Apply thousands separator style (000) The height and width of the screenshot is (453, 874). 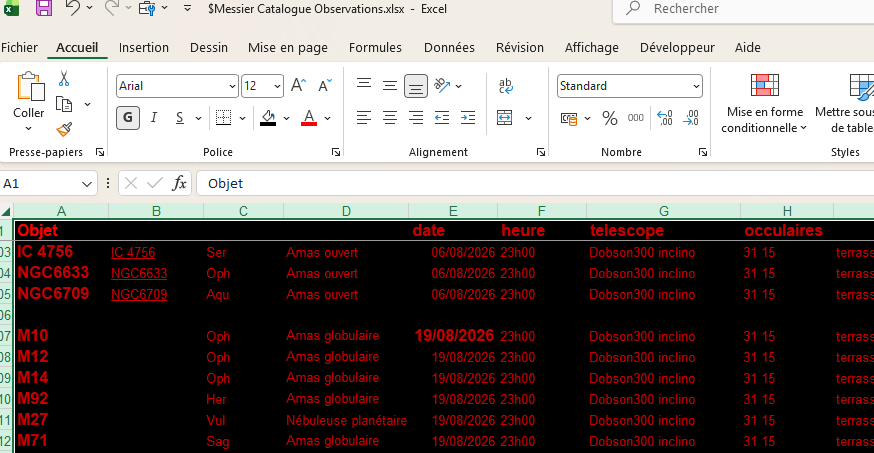point(635,118)
